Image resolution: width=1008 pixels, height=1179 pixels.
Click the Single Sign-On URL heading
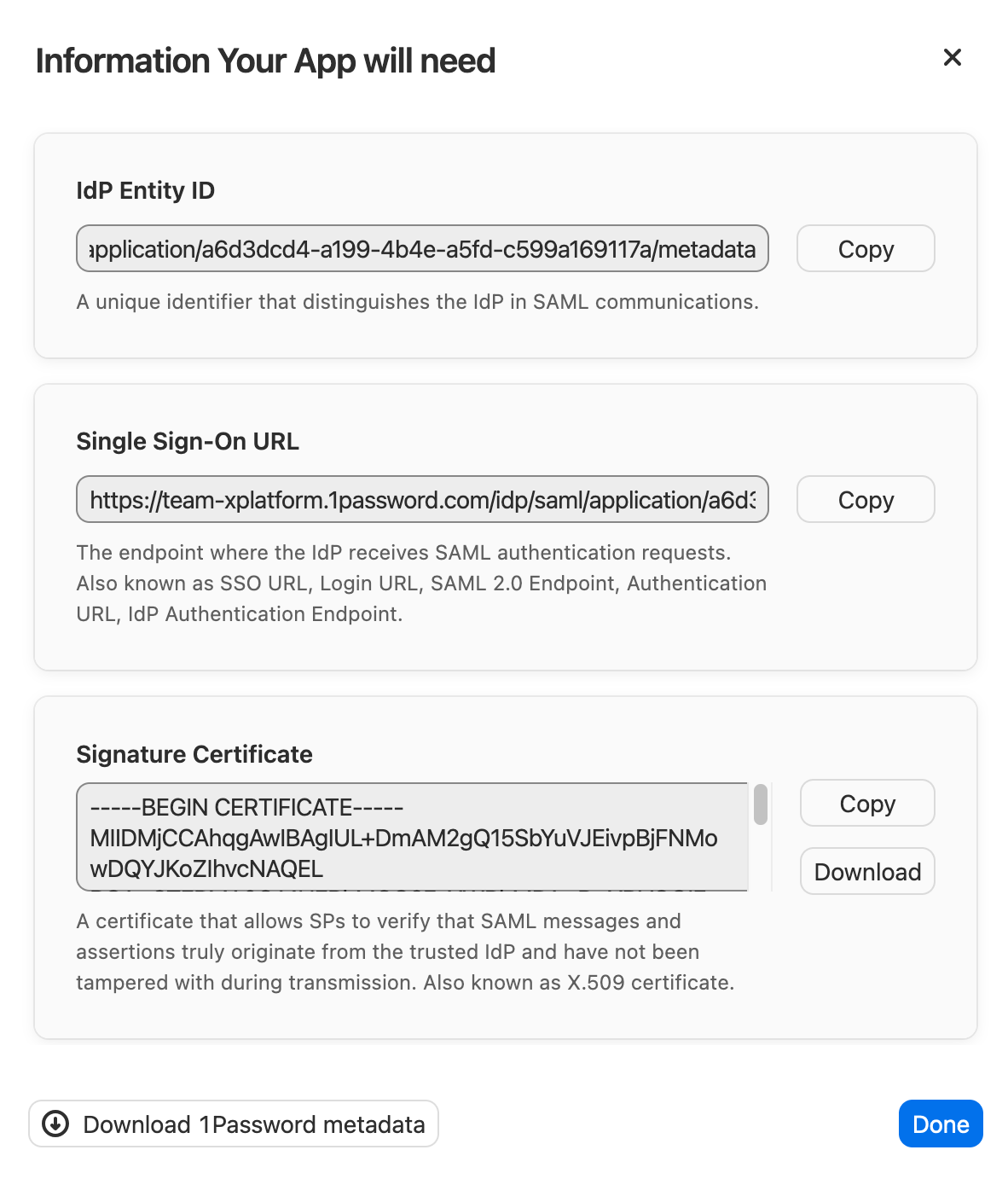click(188, 441)
